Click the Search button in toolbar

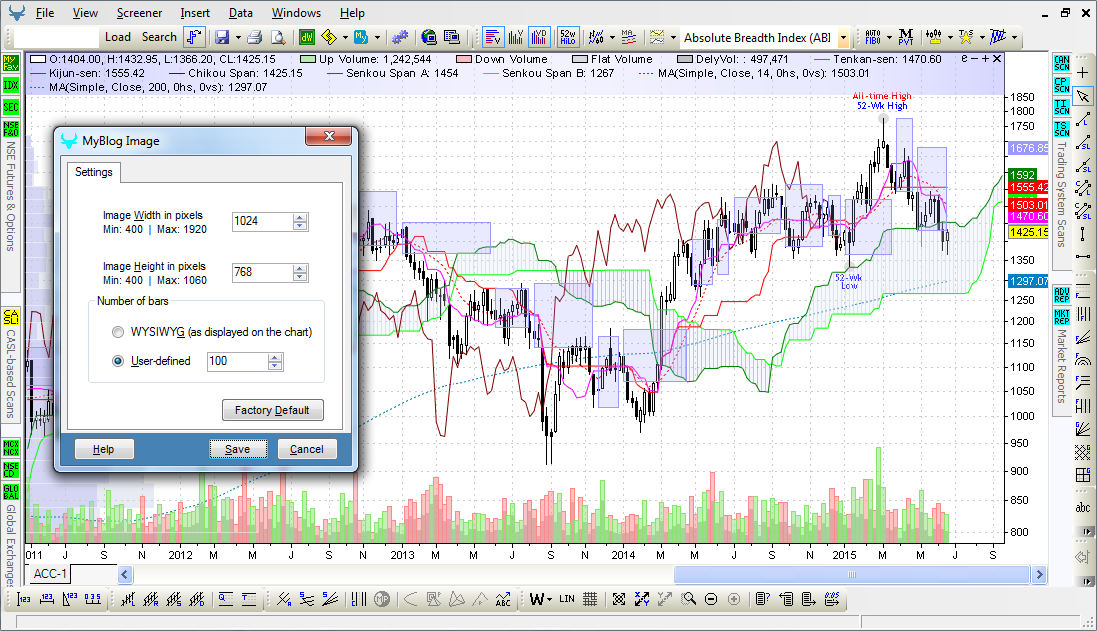click(x=159, y=37)
